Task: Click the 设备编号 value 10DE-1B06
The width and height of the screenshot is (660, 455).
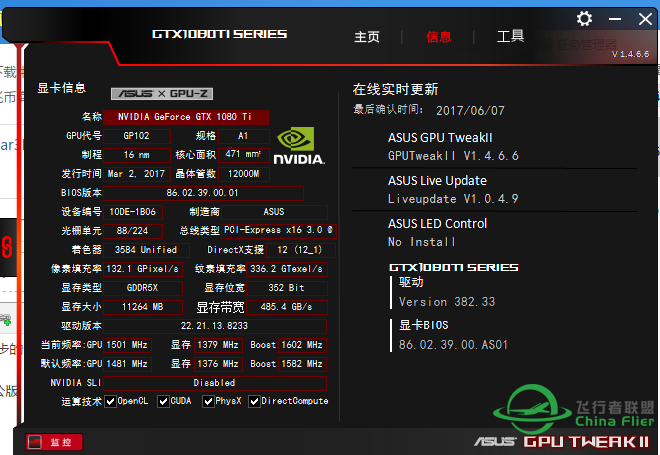Action: (x=133, y=212)
